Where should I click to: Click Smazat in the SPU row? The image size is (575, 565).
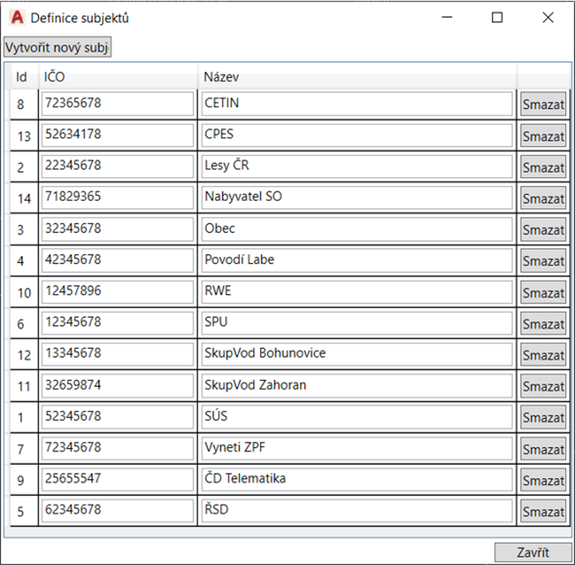tap(543, 324)
